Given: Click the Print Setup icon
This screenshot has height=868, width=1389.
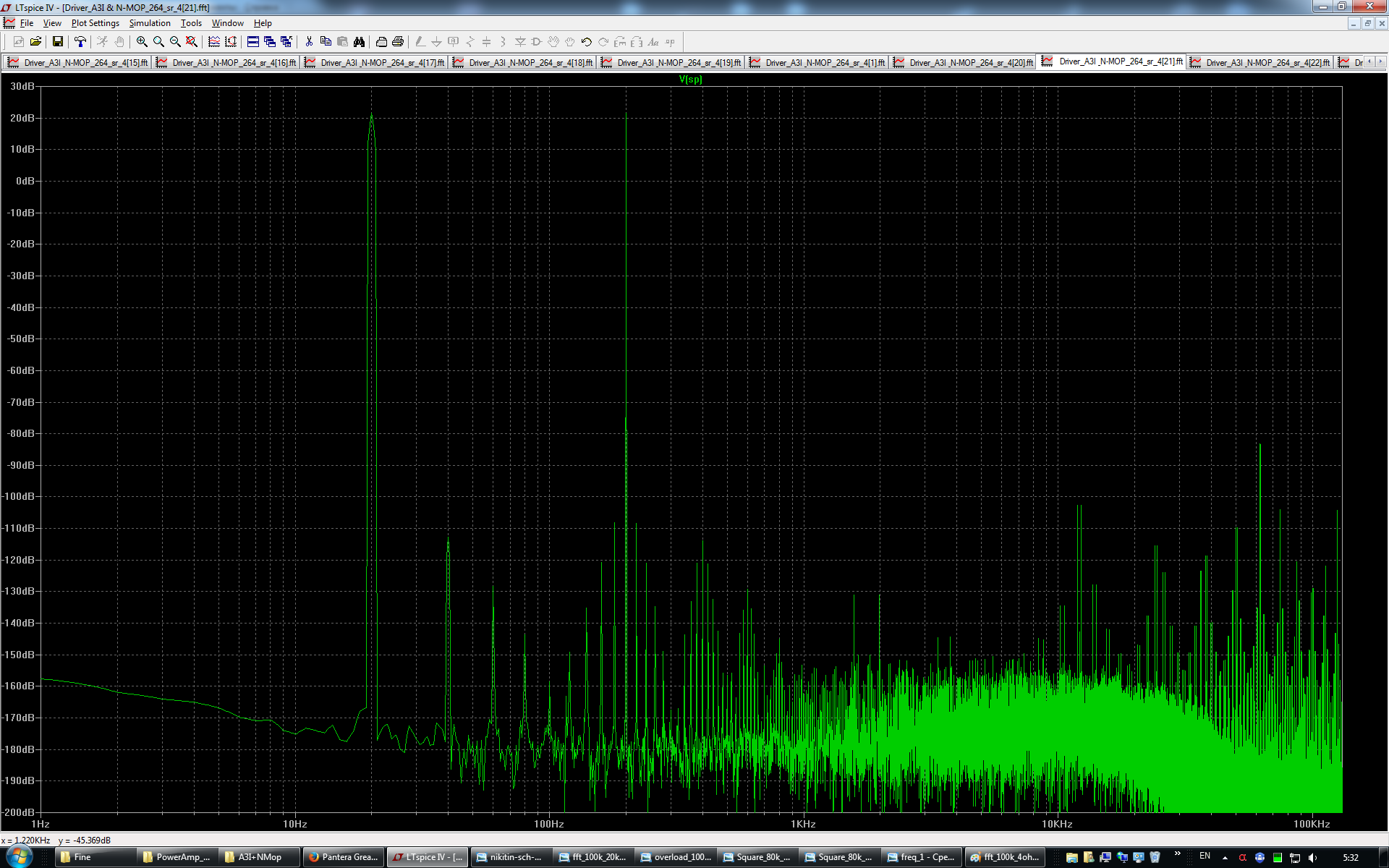Looking at the screenshot, I should tap(381, 42).
